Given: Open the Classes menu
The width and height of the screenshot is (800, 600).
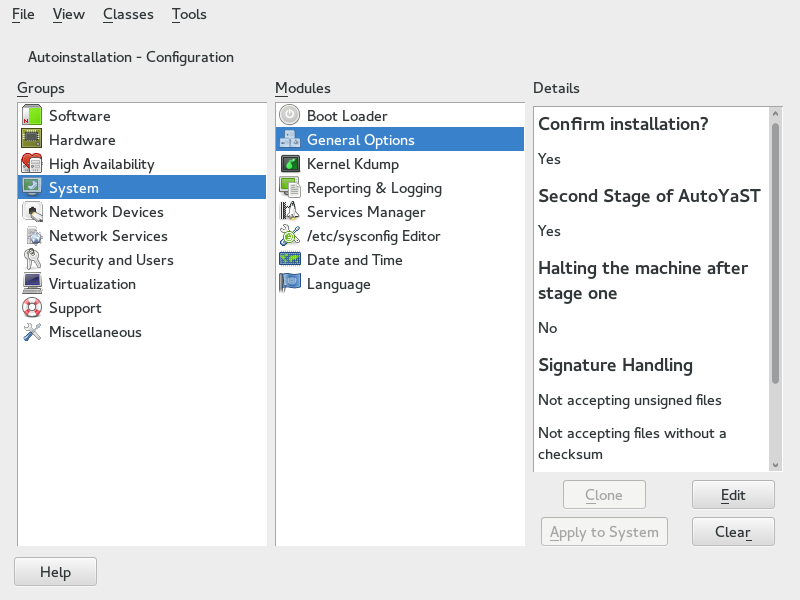Looking at the screenshot, I should (x=127, y=14).
